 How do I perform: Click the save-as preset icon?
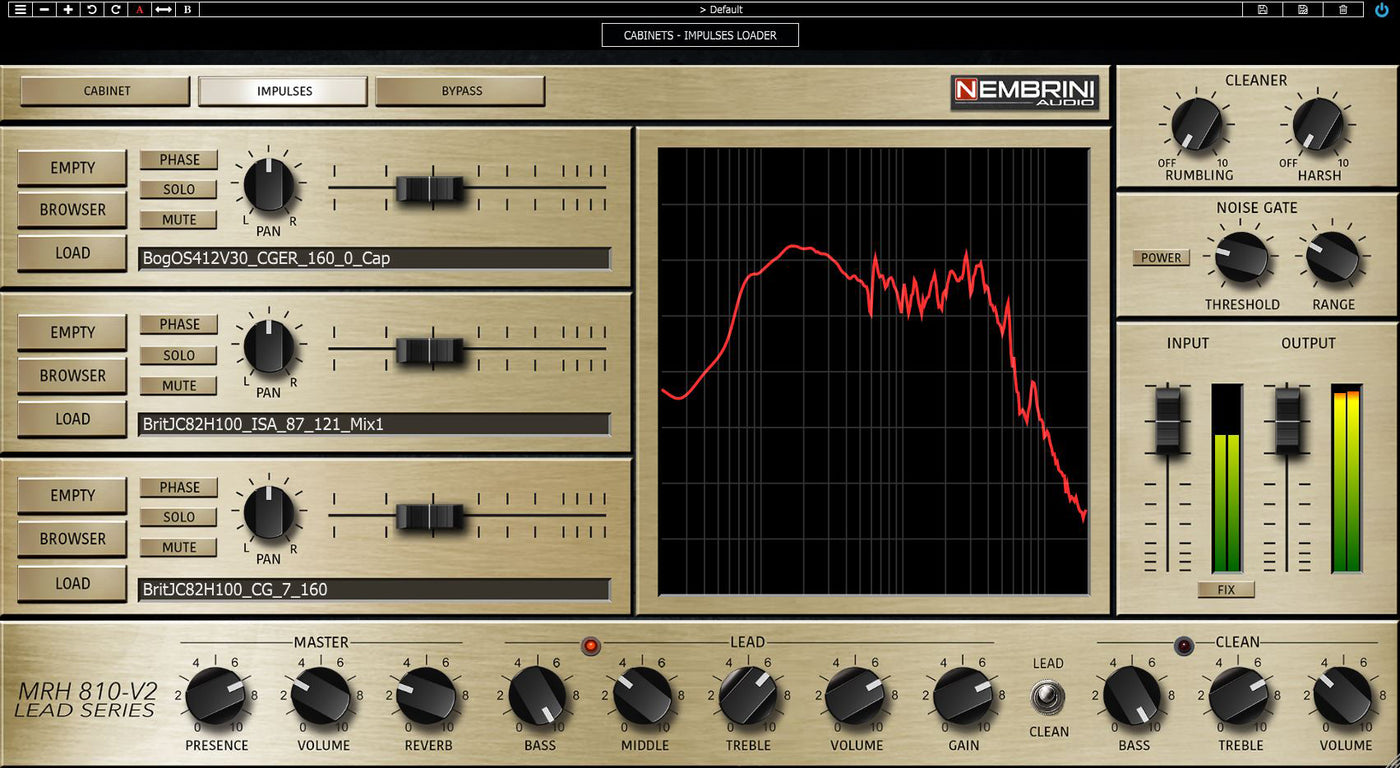1303,9
